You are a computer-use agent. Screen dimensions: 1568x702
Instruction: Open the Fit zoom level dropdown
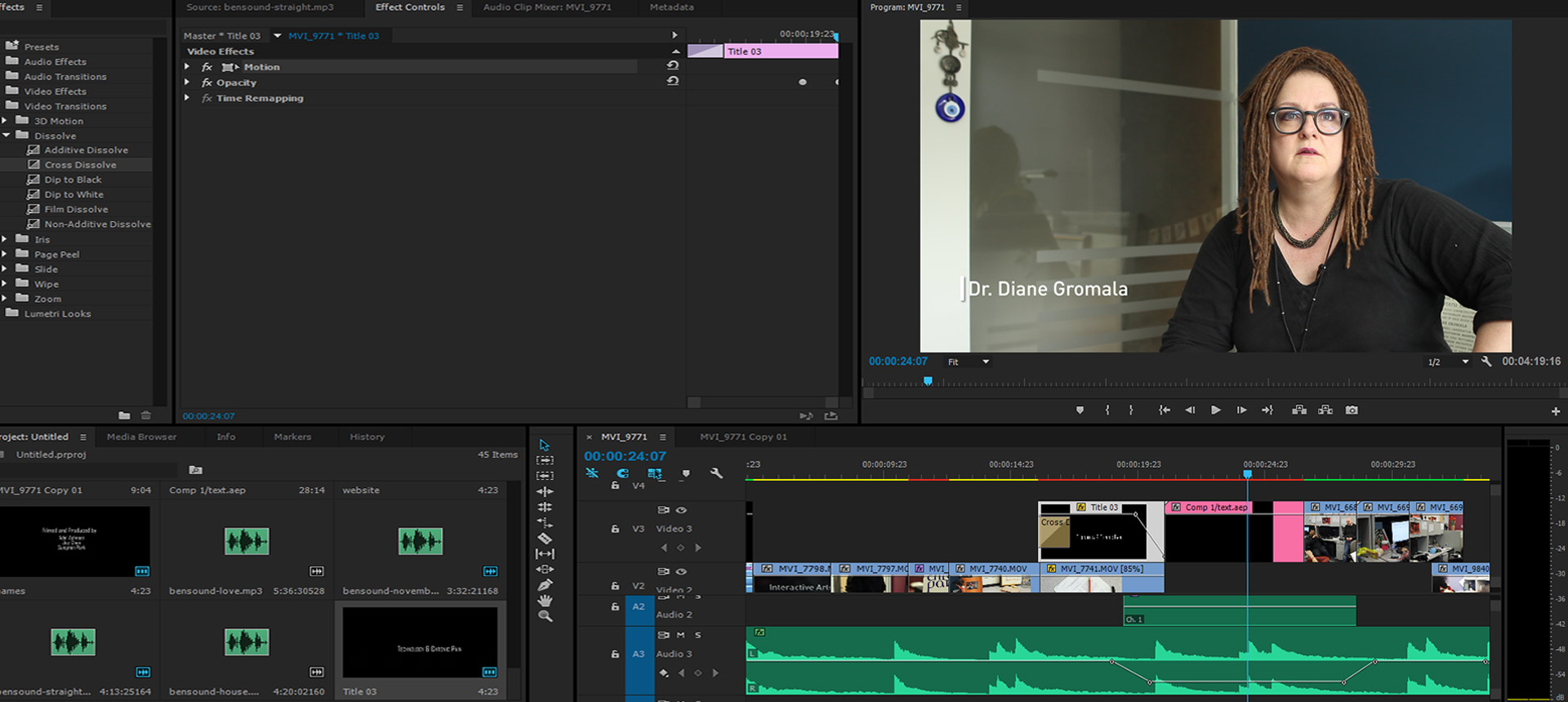point(968,362)
